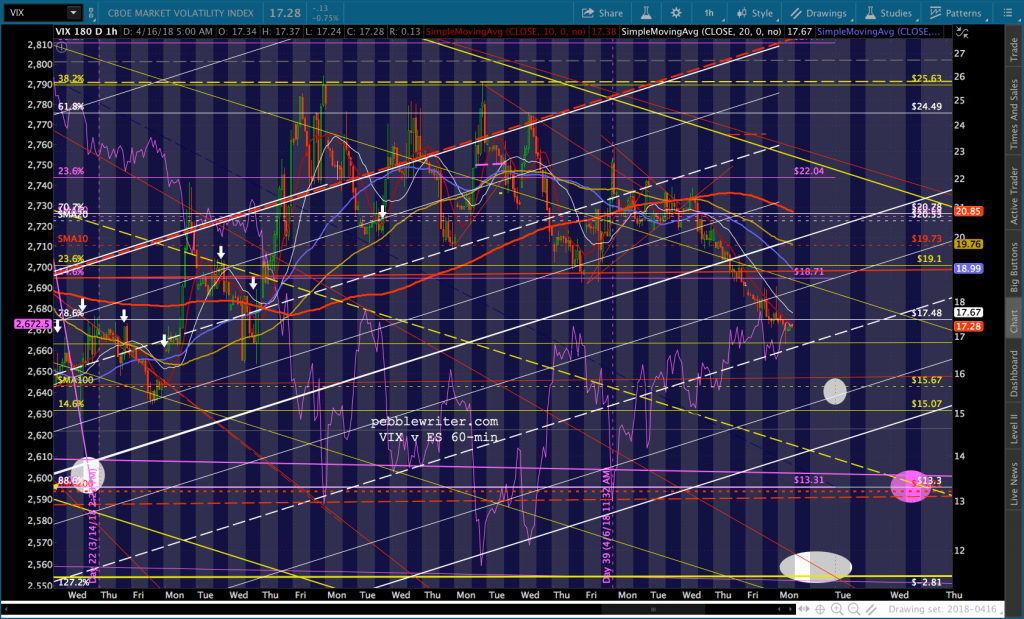Open the 1h timeframe dropdown
1024x619 pixels.
(709, 13)
